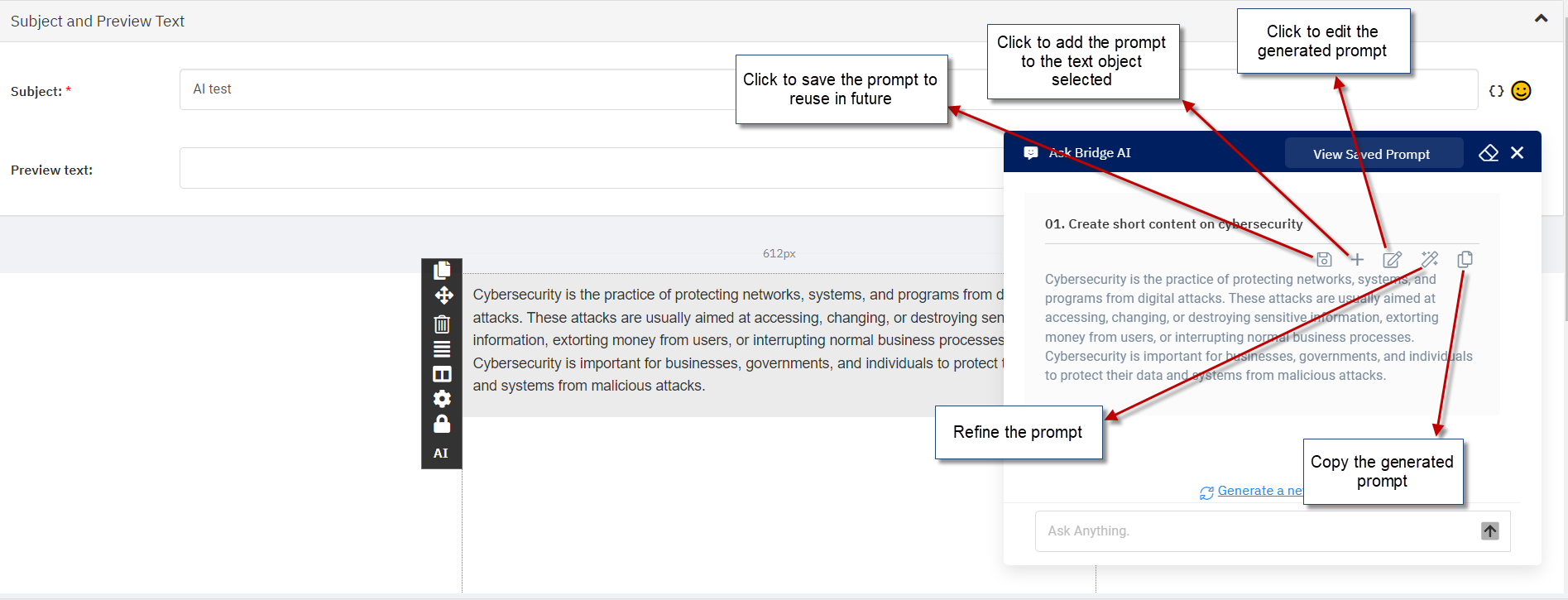Click View Saved Prompt button

[x=1371, y=154]
